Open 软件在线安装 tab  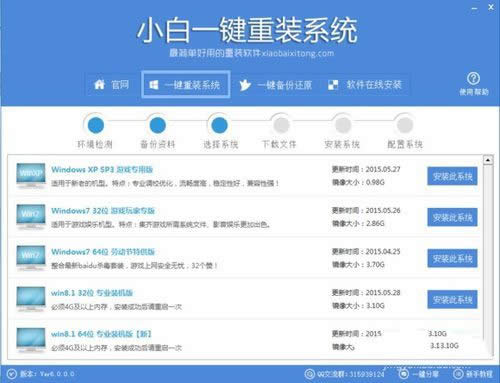point(366,85)
